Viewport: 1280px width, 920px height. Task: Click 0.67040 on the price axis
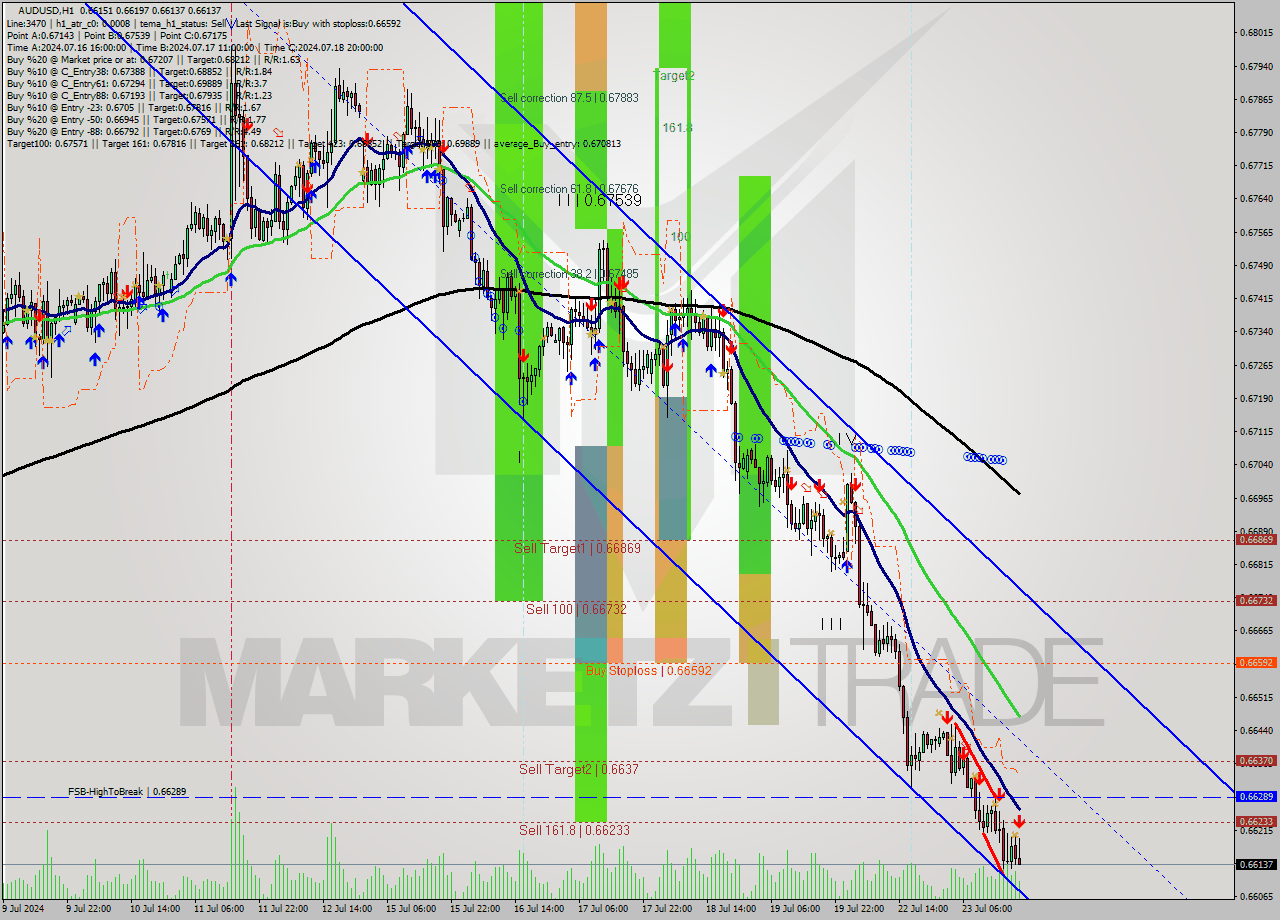[x=1256, y=464]
